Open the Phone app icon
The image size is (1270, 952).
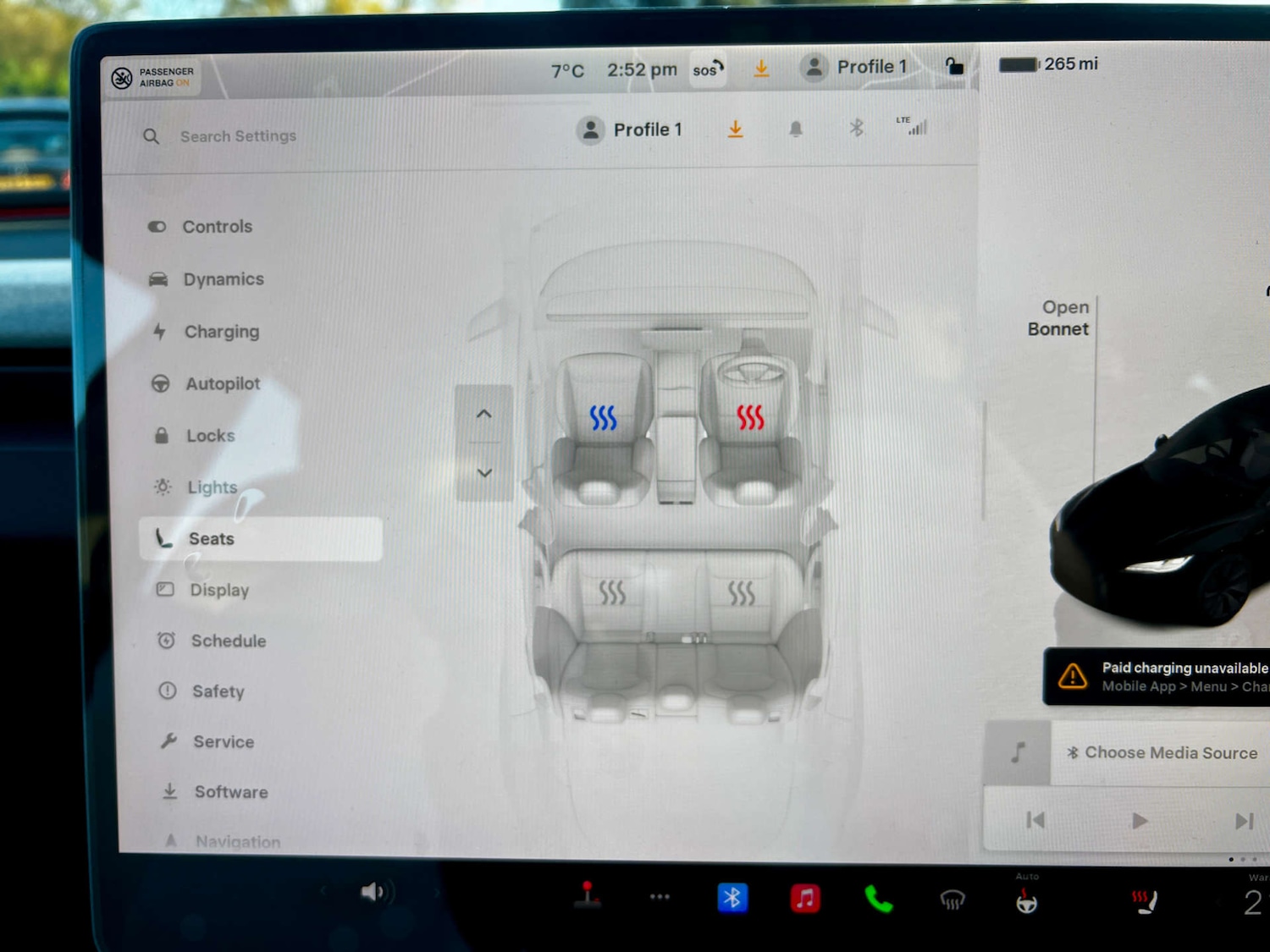click(878, 900)
